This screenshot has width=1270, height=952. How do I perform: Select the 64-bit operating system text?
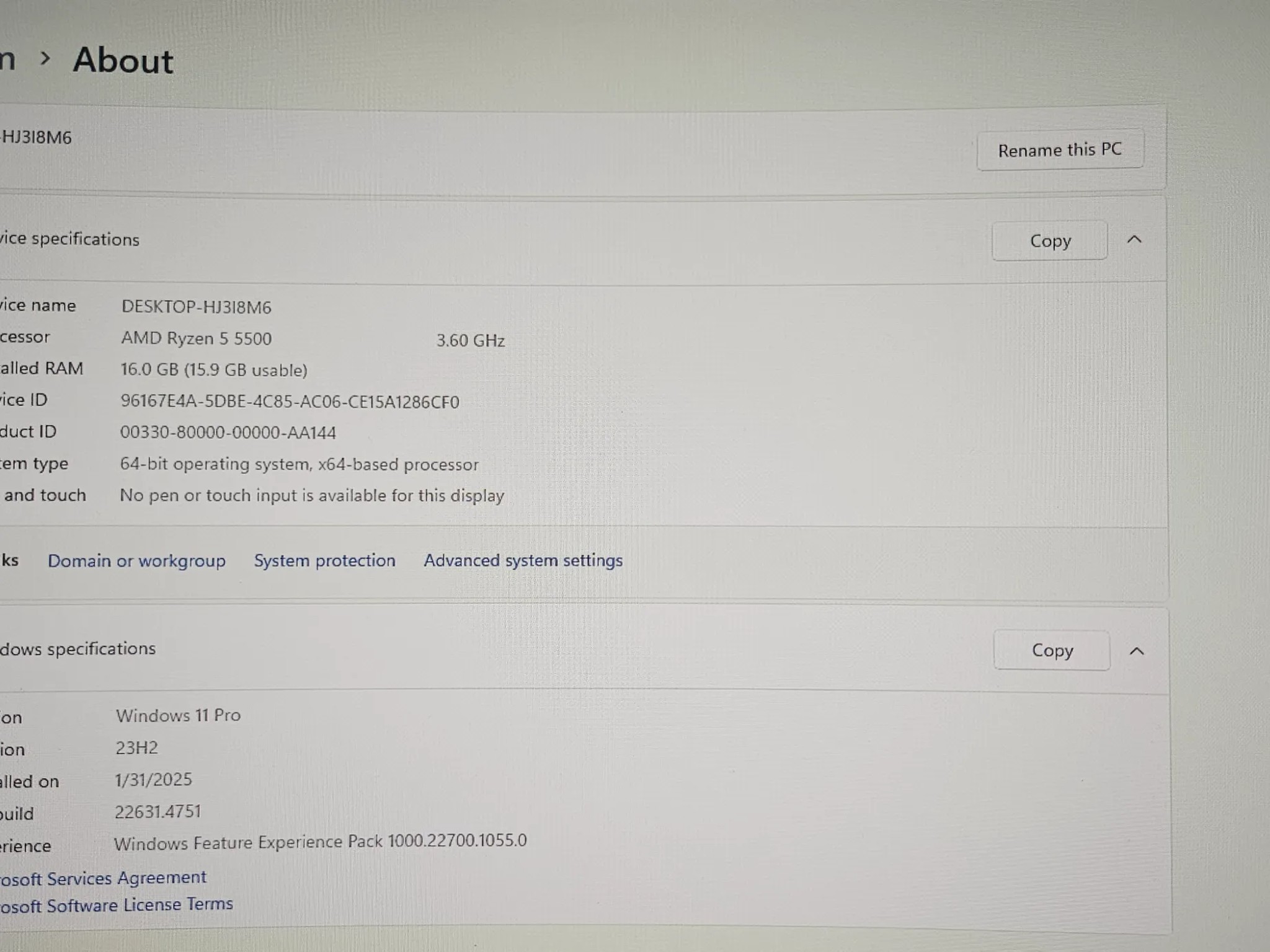click(x=299, y=464)
